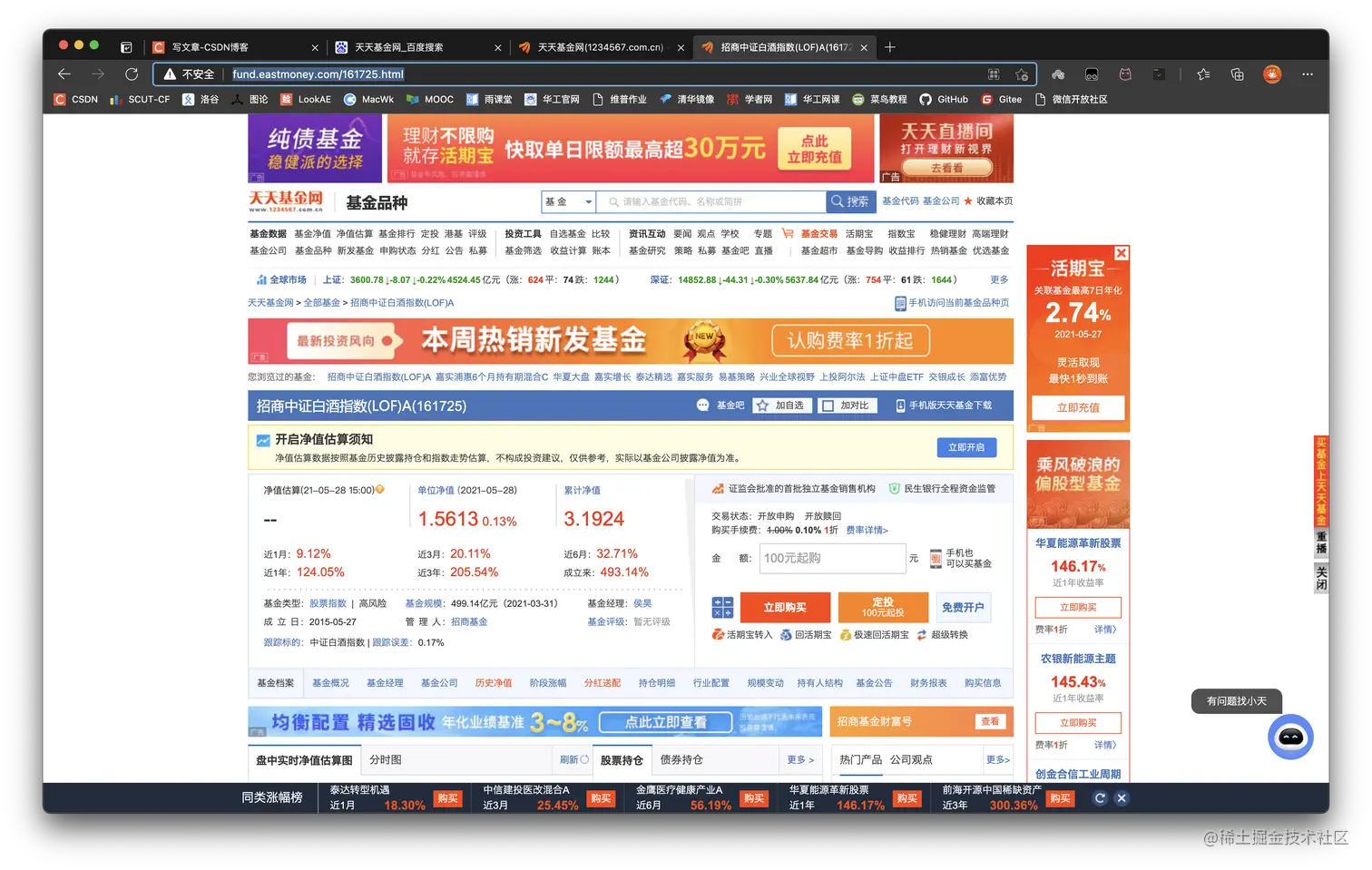This screenshot has height=870, width=1372.
Task: Open 费率详情 fee details
Action: pos(867,530)
